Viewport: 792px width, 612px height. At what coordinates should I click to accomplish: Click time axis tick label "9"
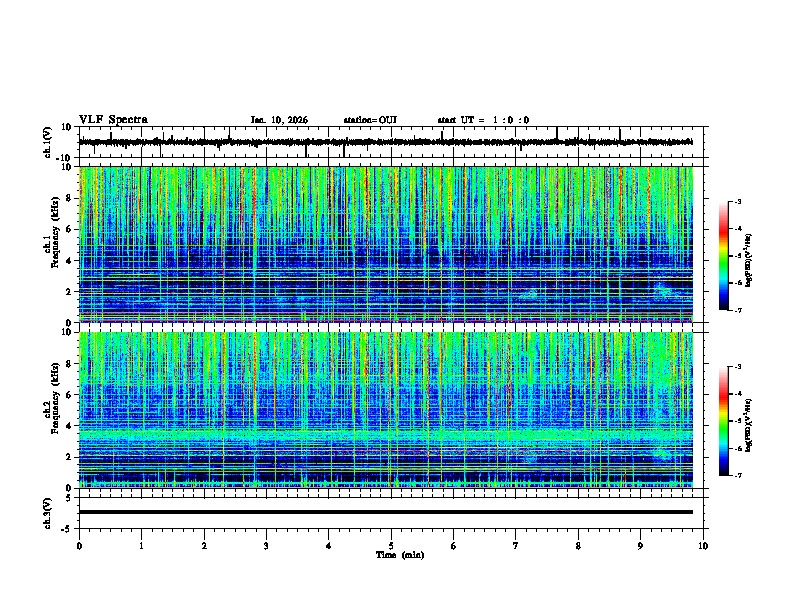(x=640, y=546)
